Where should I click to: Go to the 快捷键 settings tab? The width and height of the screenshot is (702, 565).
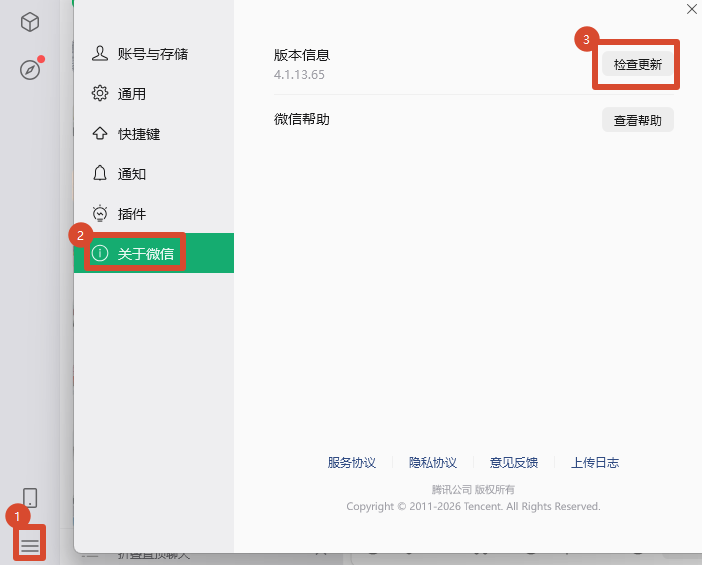[154, 133]
